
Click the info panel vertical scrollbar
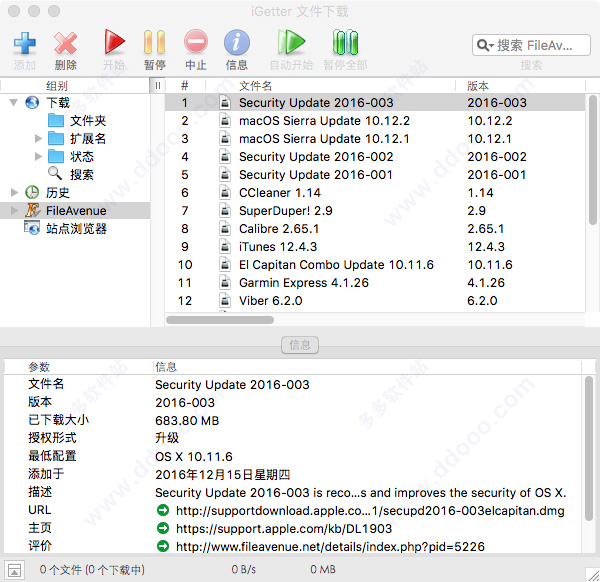tap(589, 448)
